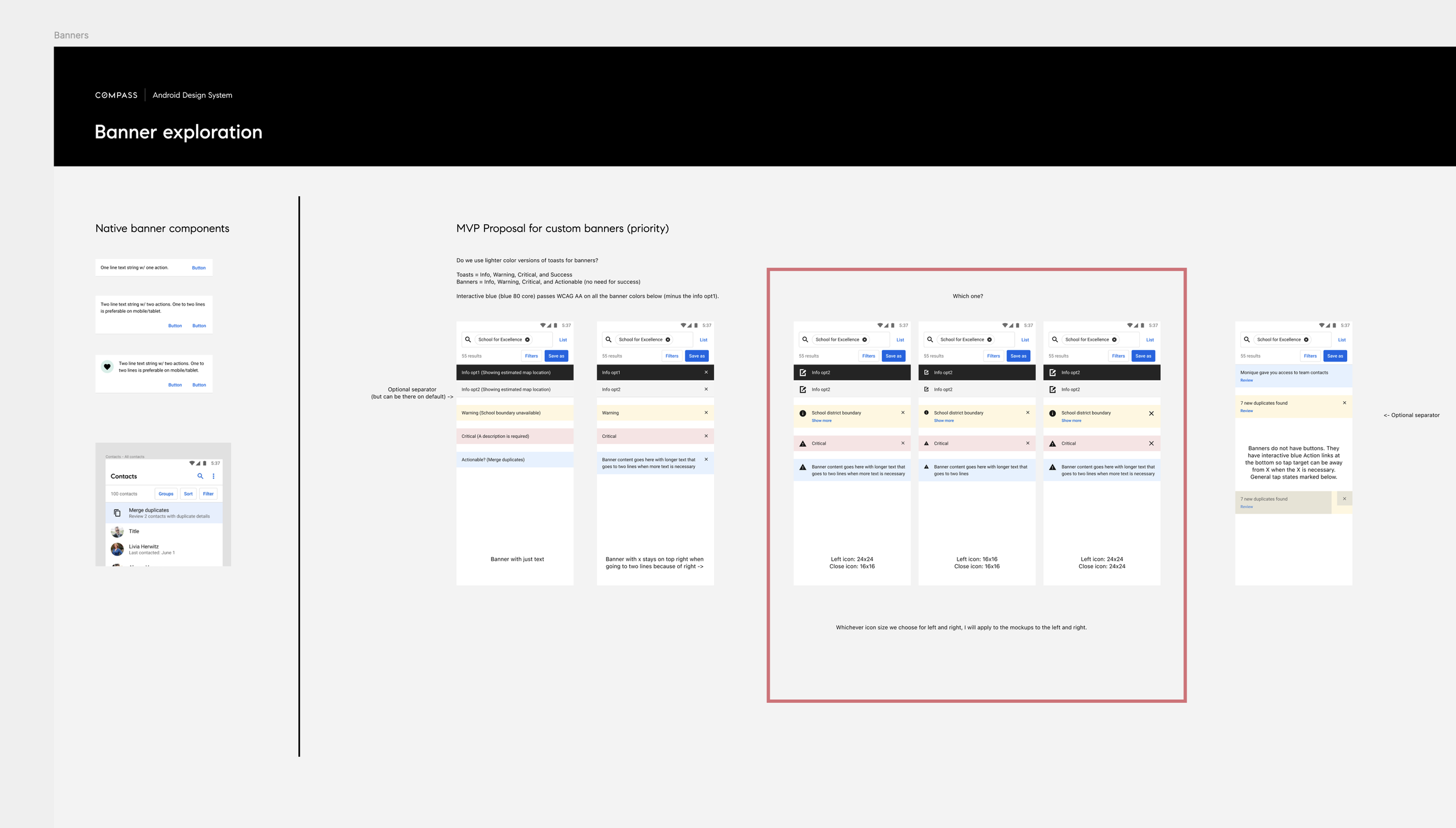Click Filters in 'Banner with just text' mockup
This screenshot has height=828, width=1456.
click(532, 356)
